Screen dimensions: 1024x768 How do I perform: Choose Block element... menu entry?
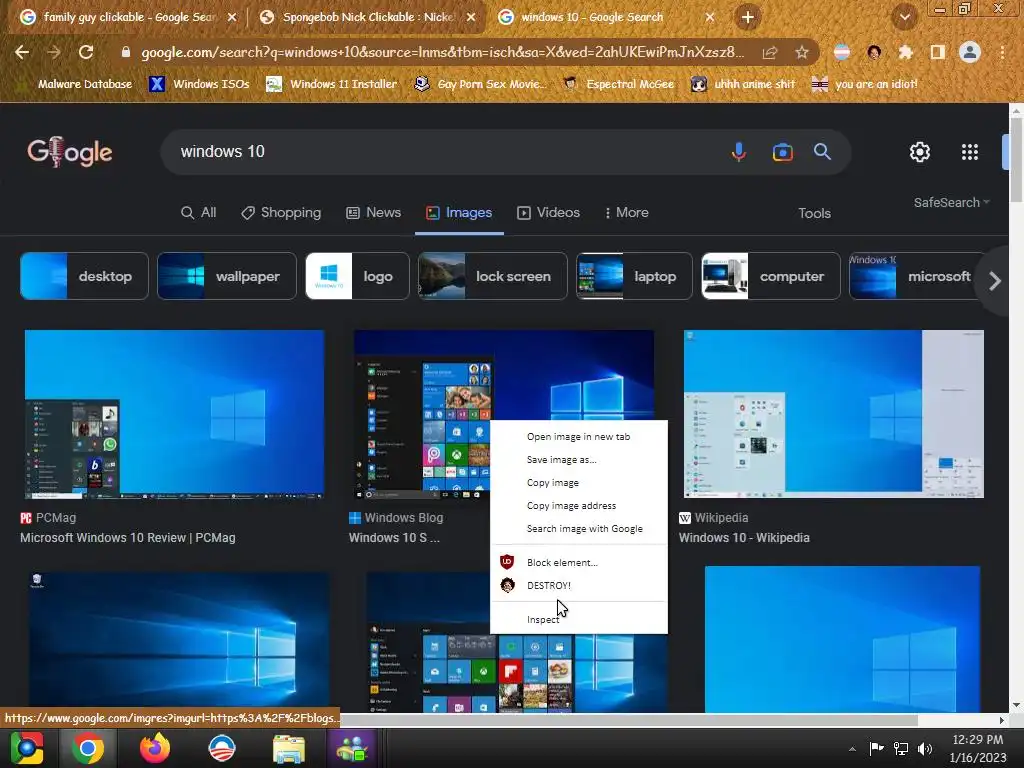[579, 562]
